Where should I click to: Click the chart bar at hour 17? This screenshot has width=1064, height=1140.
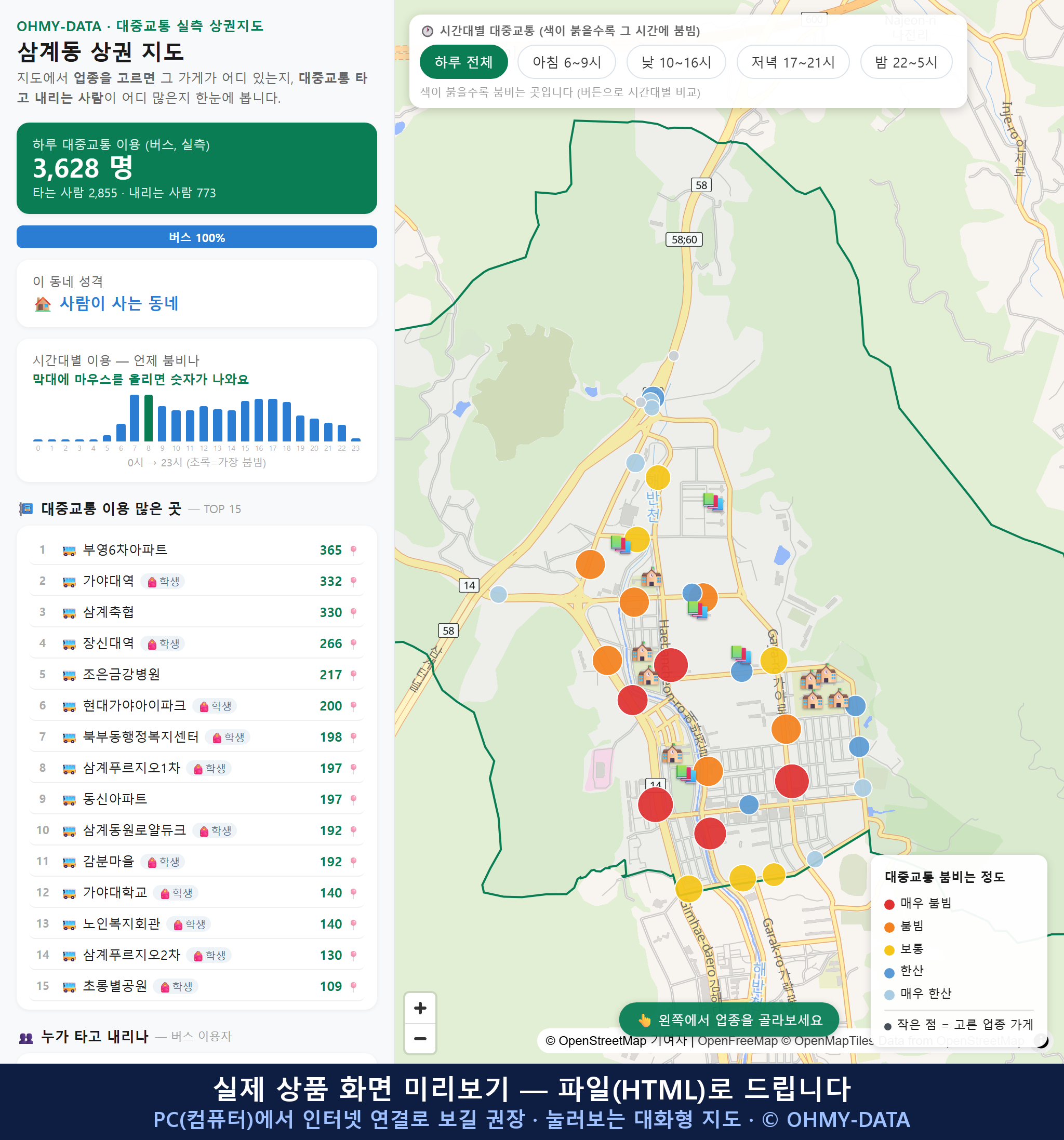[273, 420]
